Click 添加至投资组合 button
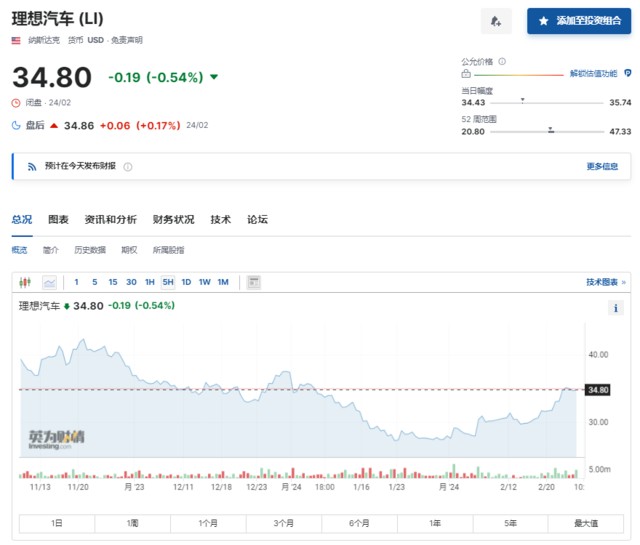The width and height of the screenshot is (640, 545). 579,20
